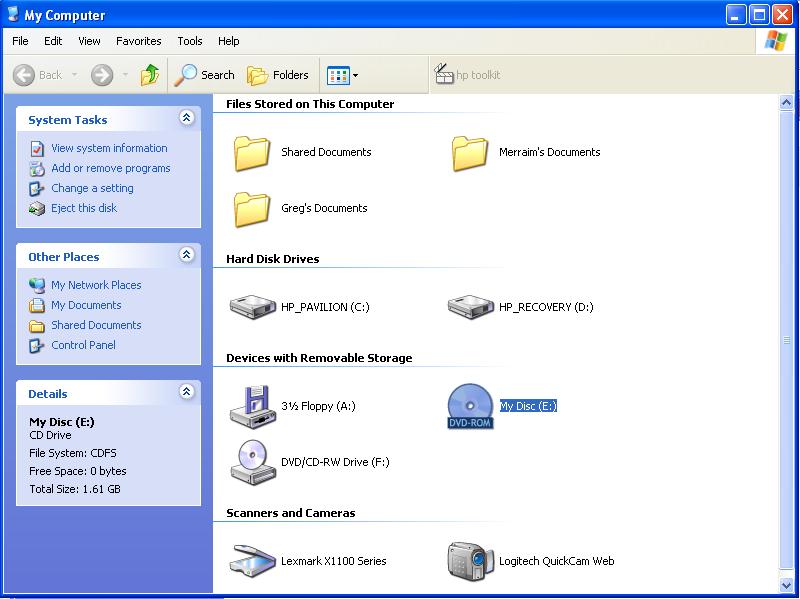Click the HP_PAVILION (C:) label
The height and width of the screenshot is (599, 800).
click(x=325, y=307)
